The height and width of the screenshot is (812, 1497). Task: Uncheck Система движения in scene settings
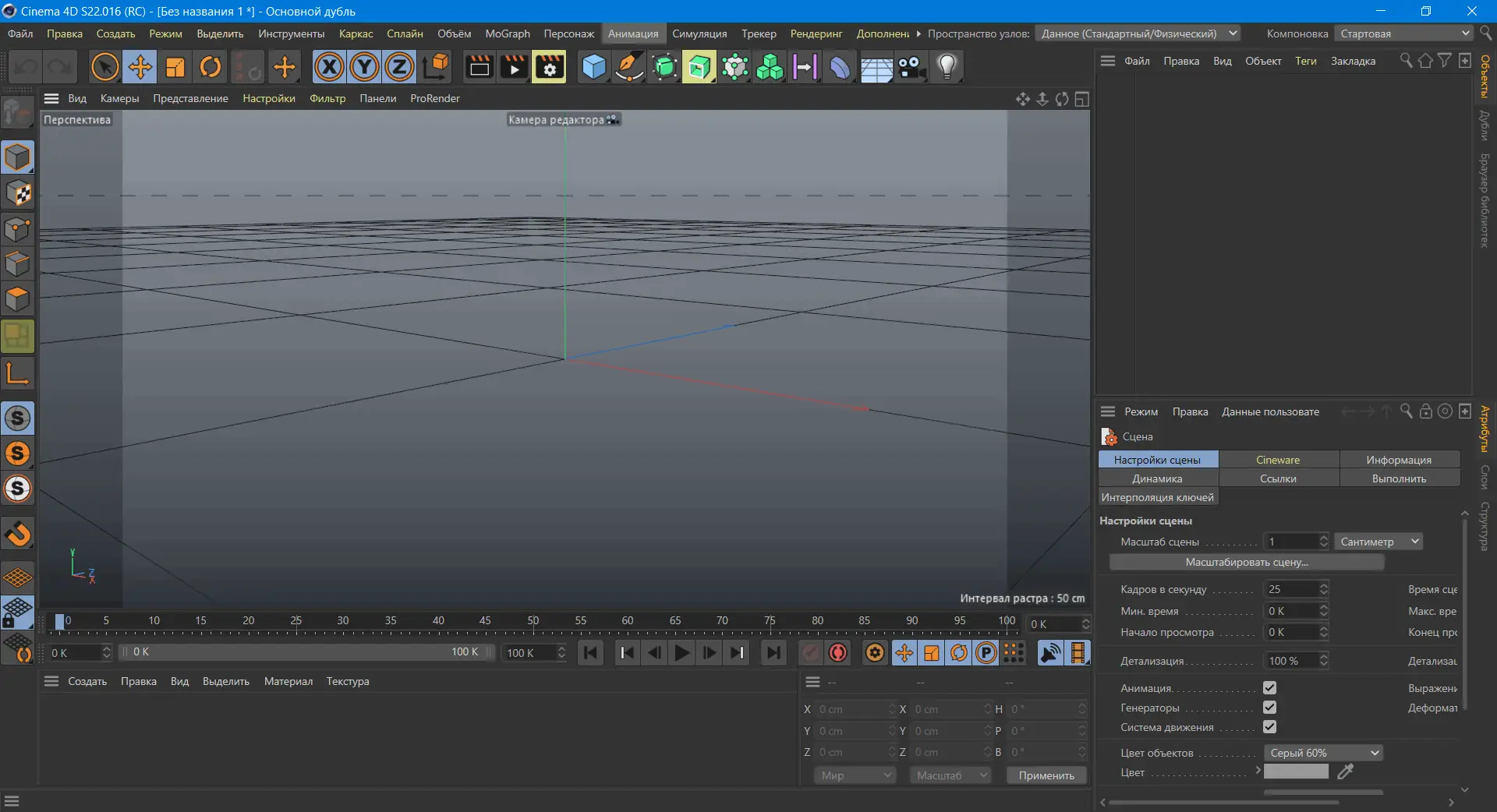(x=1270, y=727)
